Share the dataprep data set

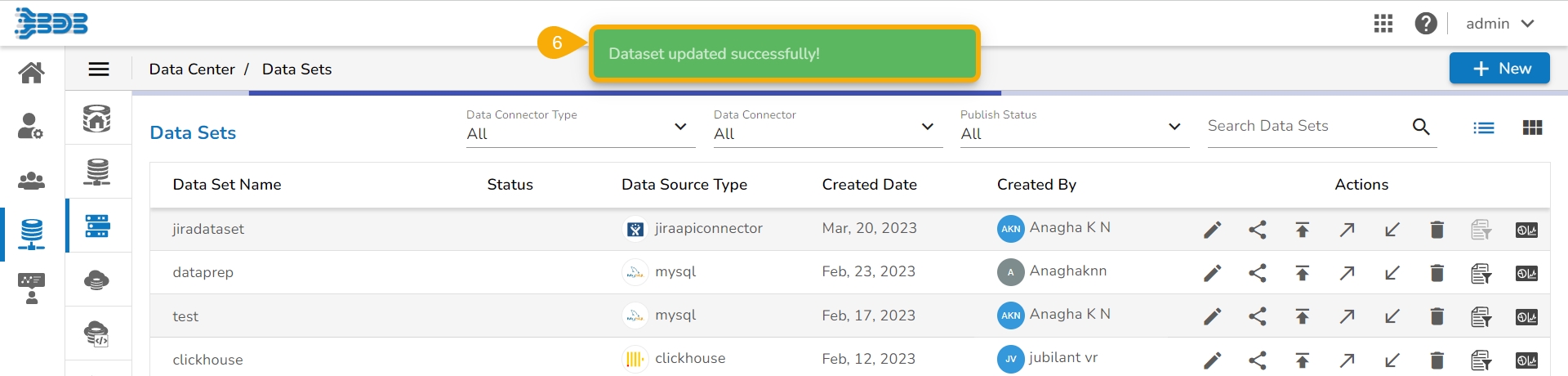click(1258, 273)
